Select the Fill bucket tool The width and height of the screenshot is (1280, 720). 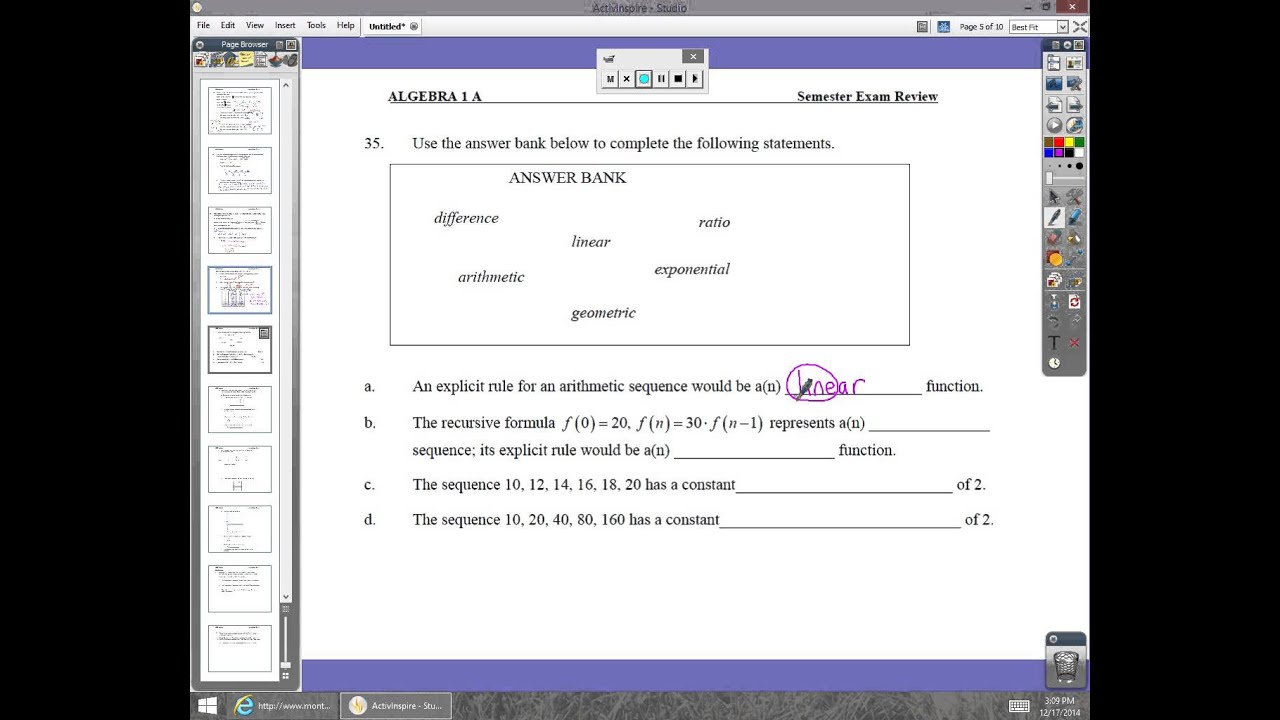click(1075, 238)
